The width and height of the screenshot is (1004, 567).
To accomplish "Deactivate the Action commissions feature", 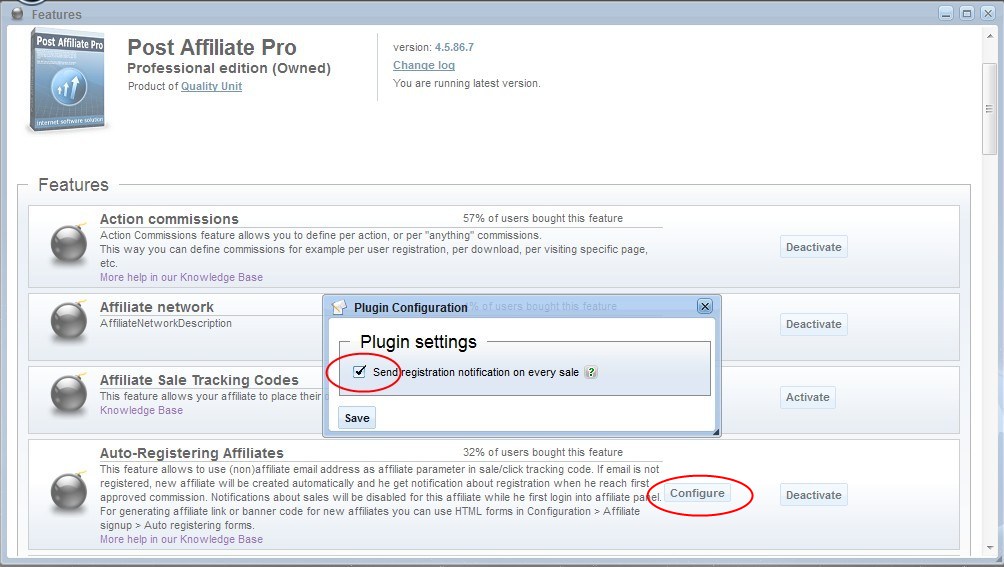I will pos(814,247).
